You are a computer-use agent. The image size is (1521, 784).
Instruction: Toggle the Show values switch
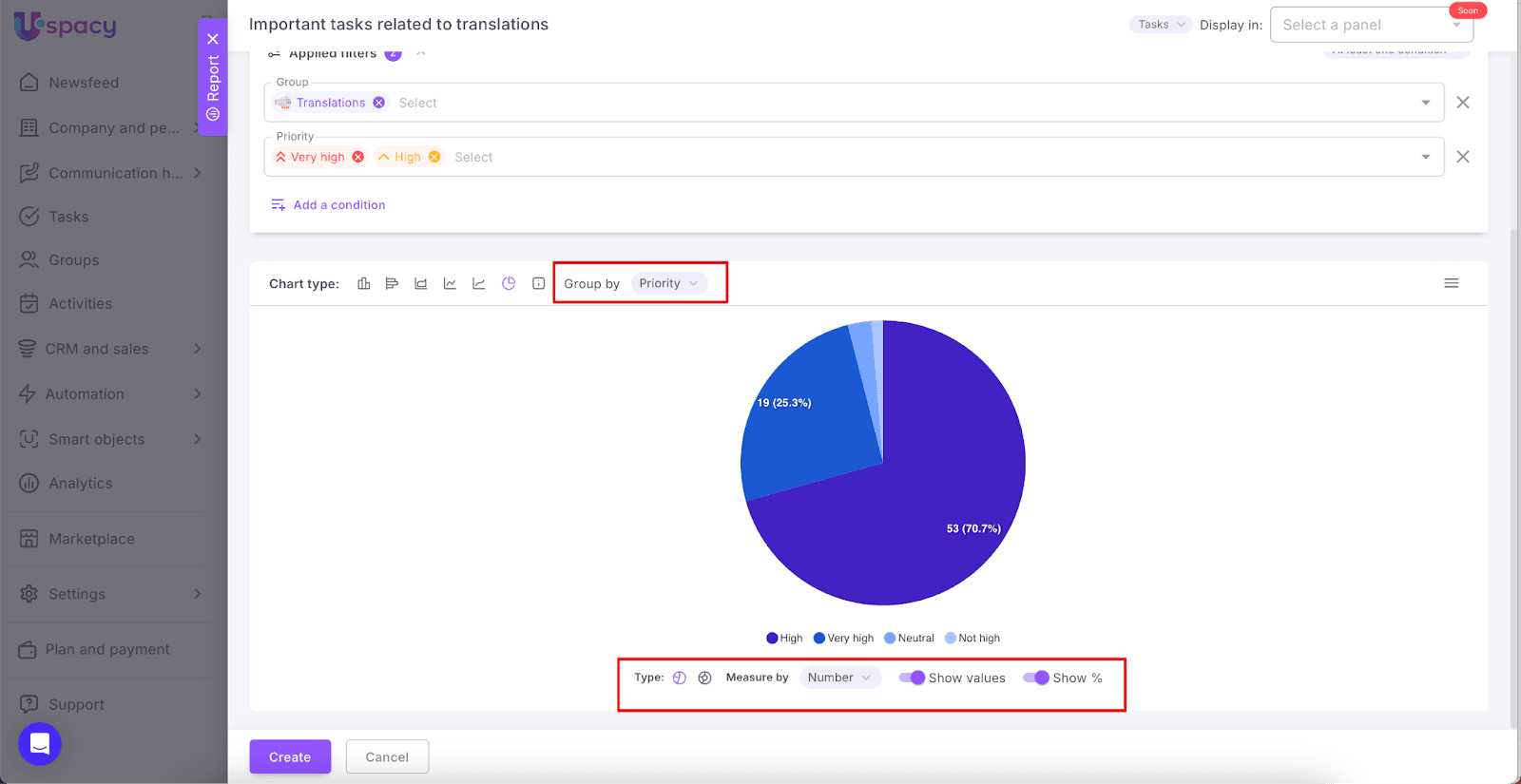pos(912,678)
